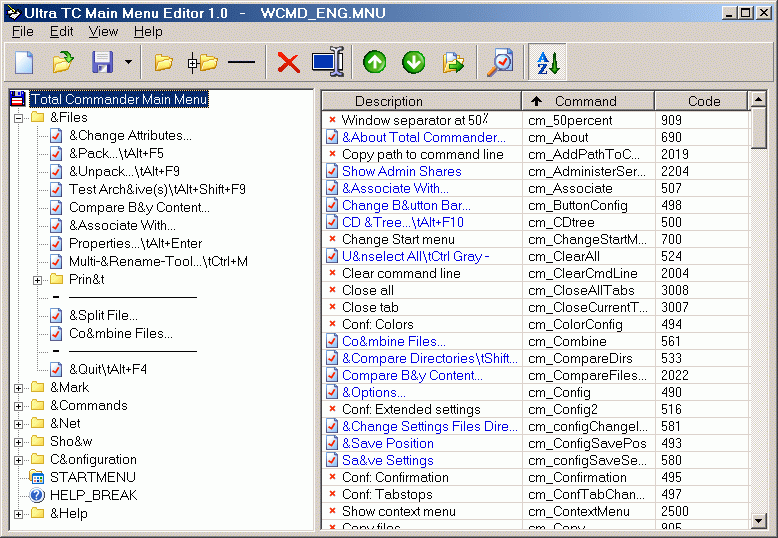The image size is (778, 538).
Task: Toggle the &Pack...\tAlt+F5 item checkbox
Action: [56, 154]
